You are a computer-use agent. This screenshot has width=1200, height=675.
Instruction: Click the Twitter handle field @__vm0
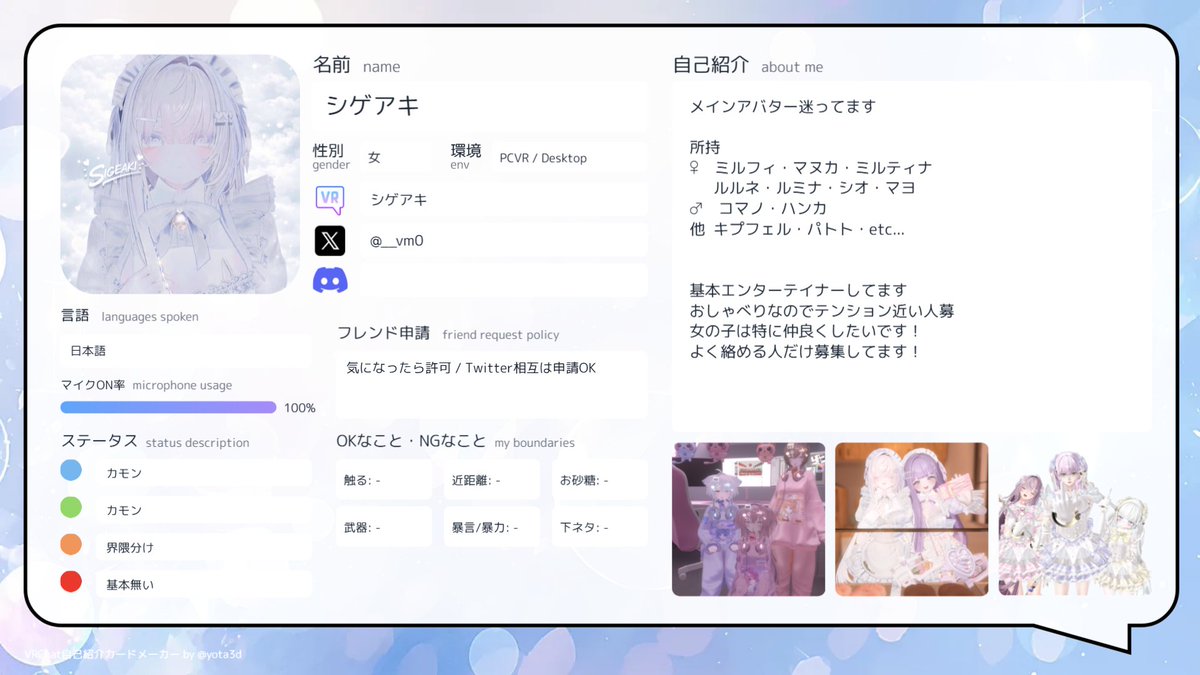[x=504, y=240]
